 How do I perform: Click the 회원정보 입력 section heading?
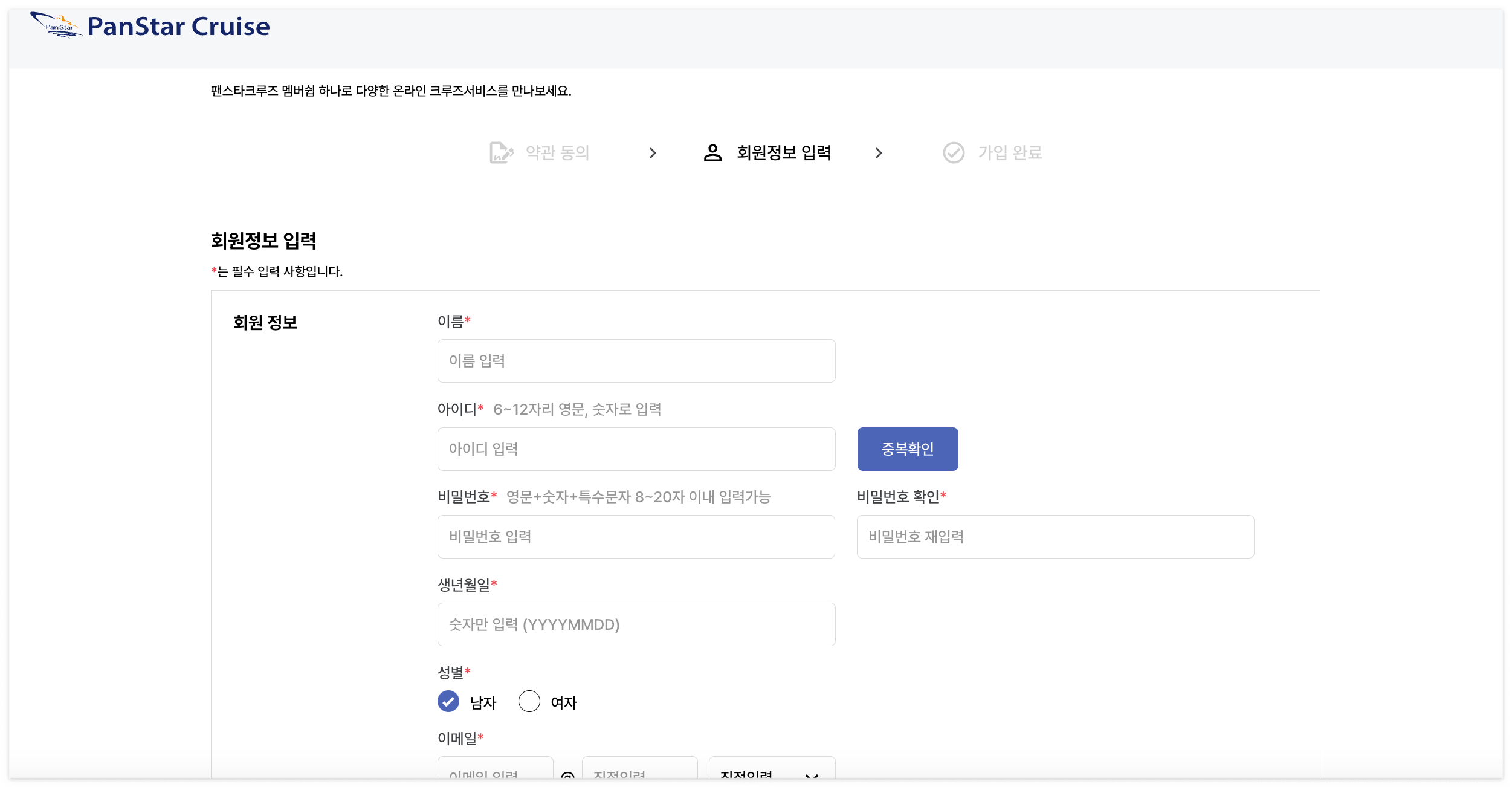coord(264,241)
